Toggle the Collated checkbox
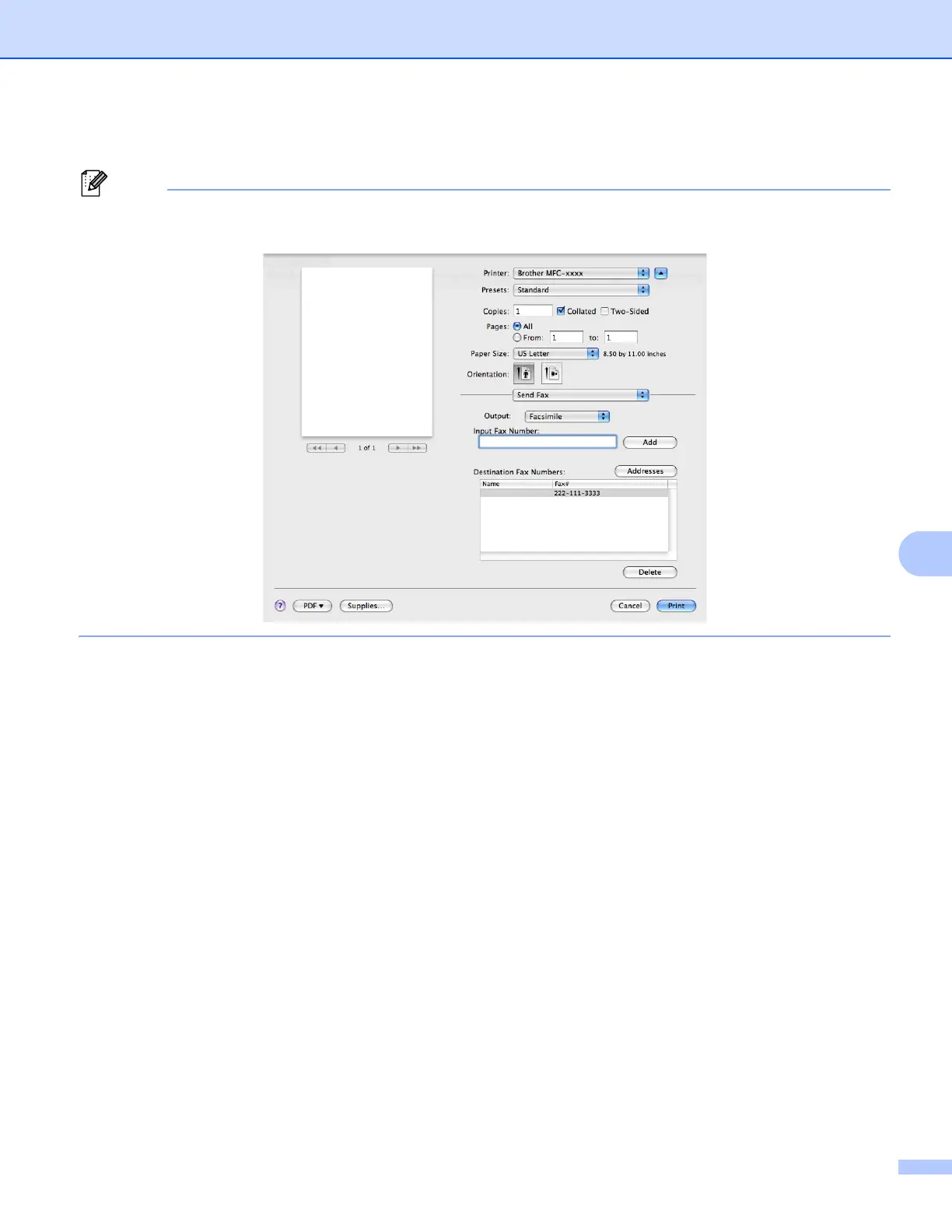The image size is (952, 1232). pyautogui.click(x=561, y=311)
